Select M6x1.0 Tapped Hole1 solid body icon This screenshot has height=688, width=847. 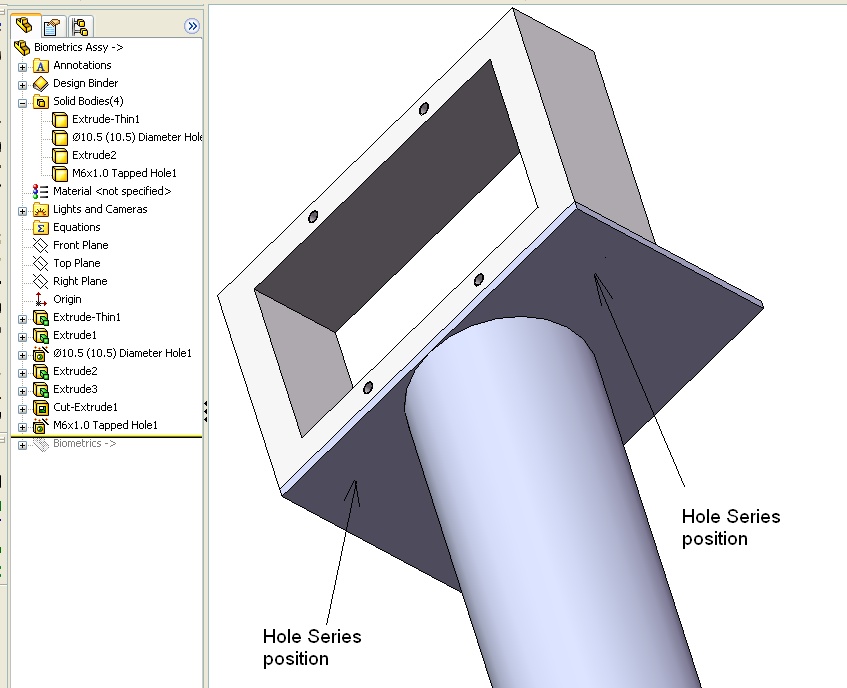[59, 173]
